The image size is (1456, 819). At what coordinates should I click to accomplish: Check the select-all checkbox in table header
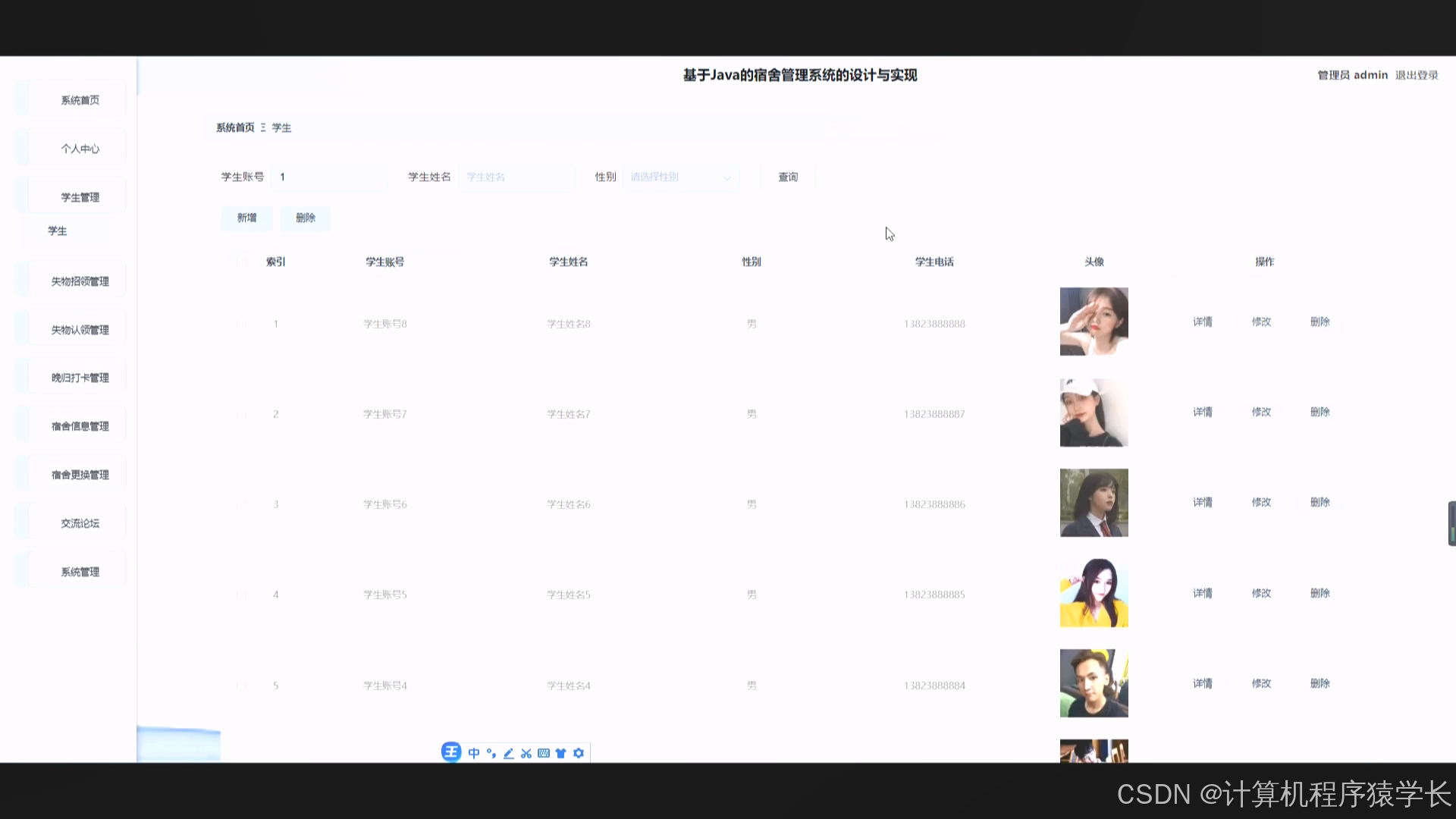241,261
